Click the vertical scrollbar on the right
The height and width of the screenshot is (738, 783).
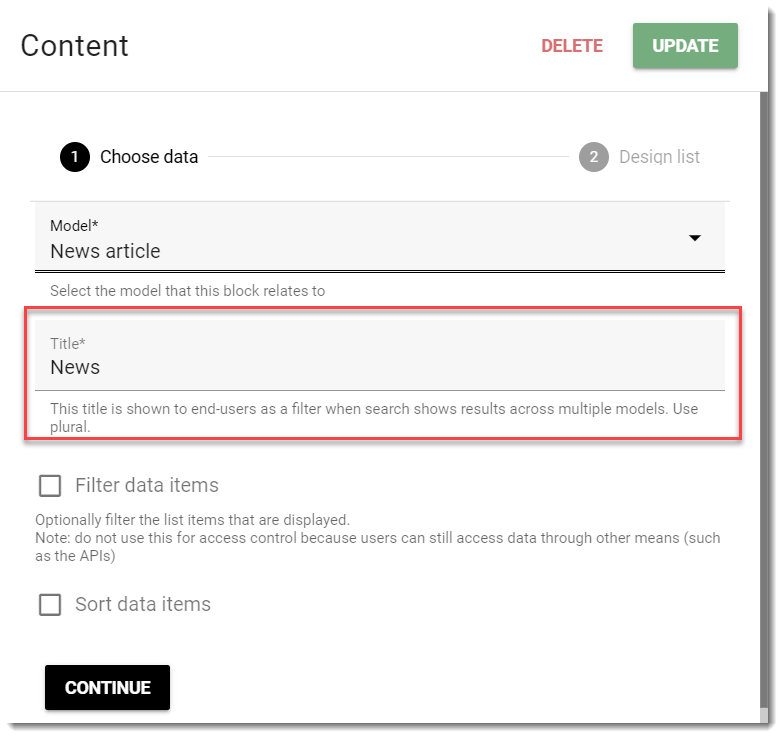tap(765, 399)
